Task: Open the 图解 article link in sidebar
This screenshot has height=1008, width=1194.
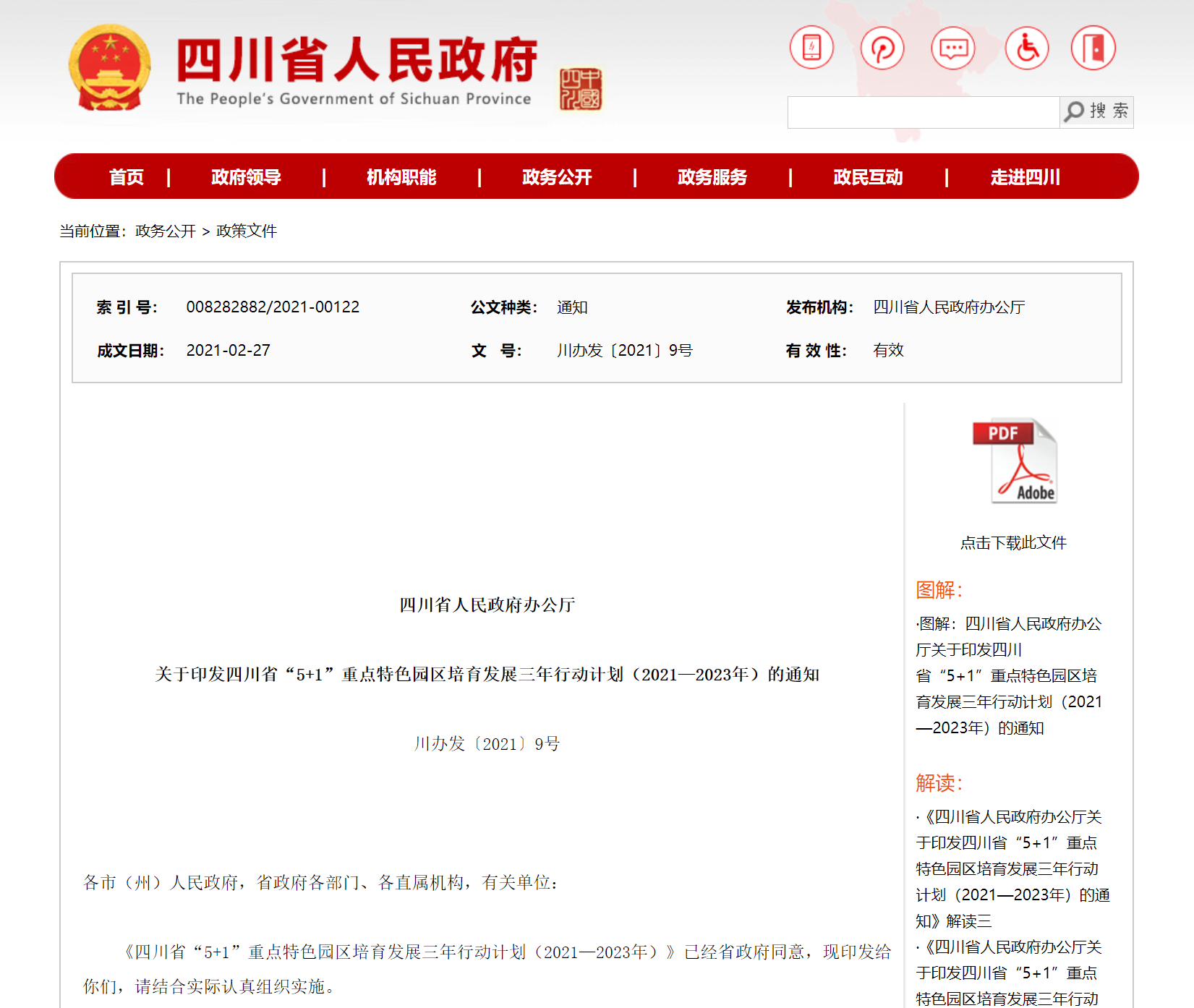Action: (1008, 675)
